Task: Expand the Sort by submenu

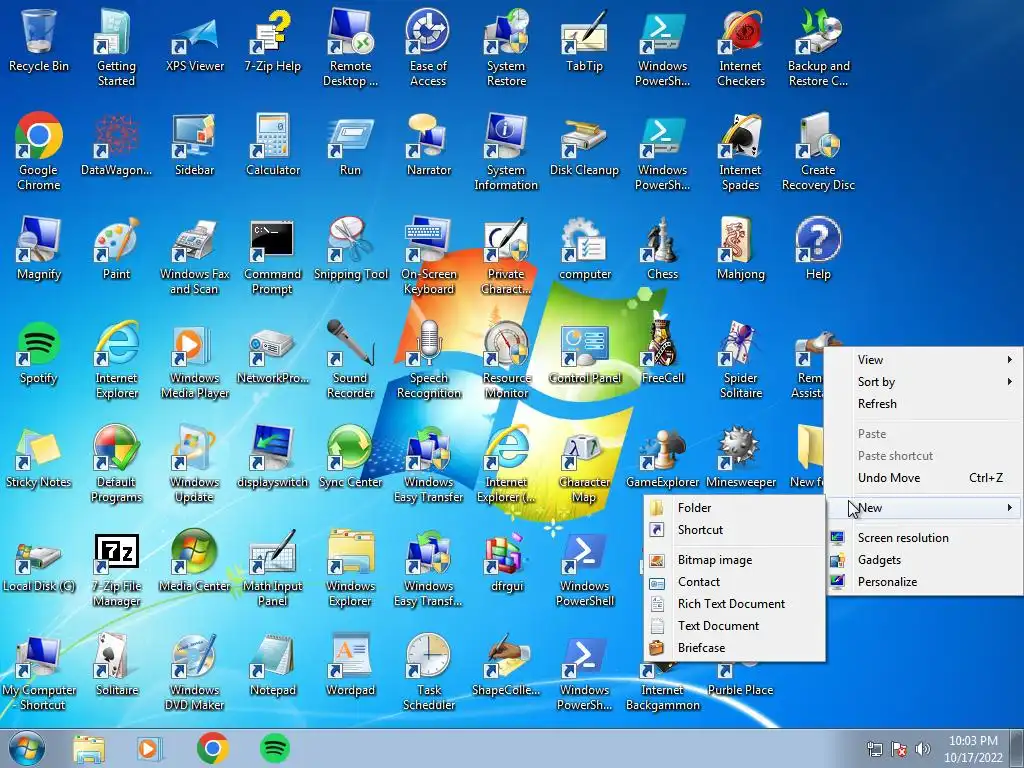Action: (923, 382)
